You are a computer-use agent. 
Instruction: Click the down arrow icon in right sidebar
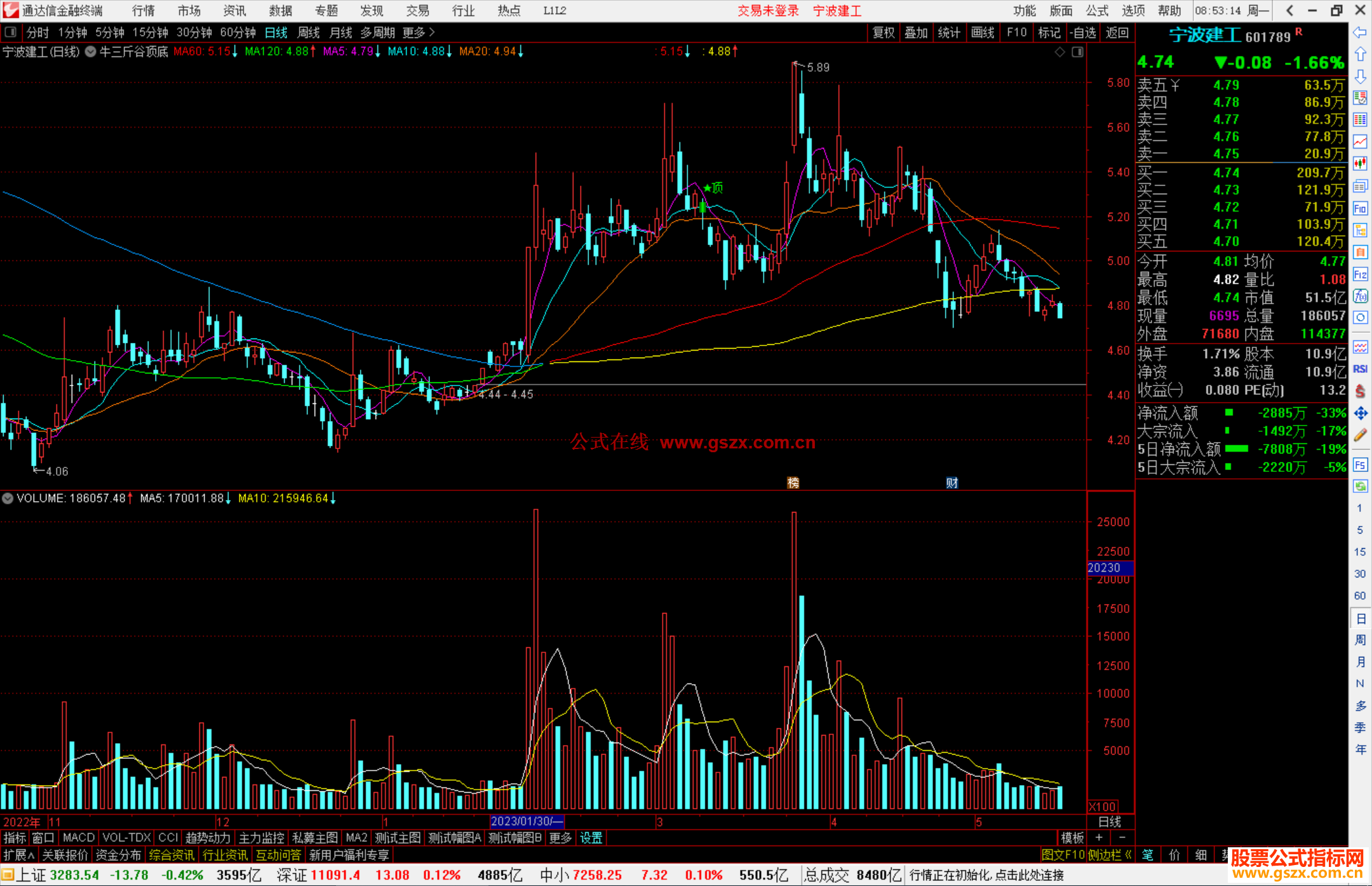(x=1360, y=77)
